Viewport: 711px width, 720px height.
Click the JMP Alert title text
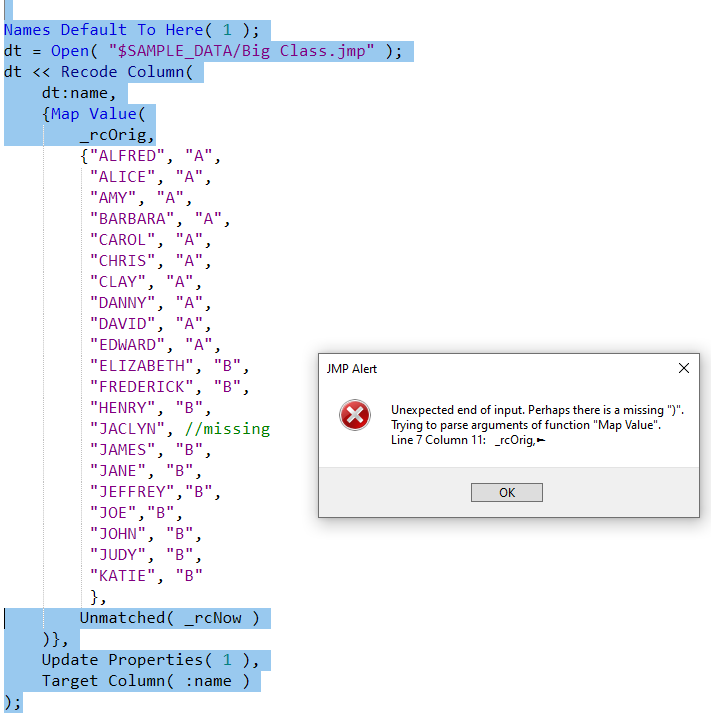click(x=351, y=369)
